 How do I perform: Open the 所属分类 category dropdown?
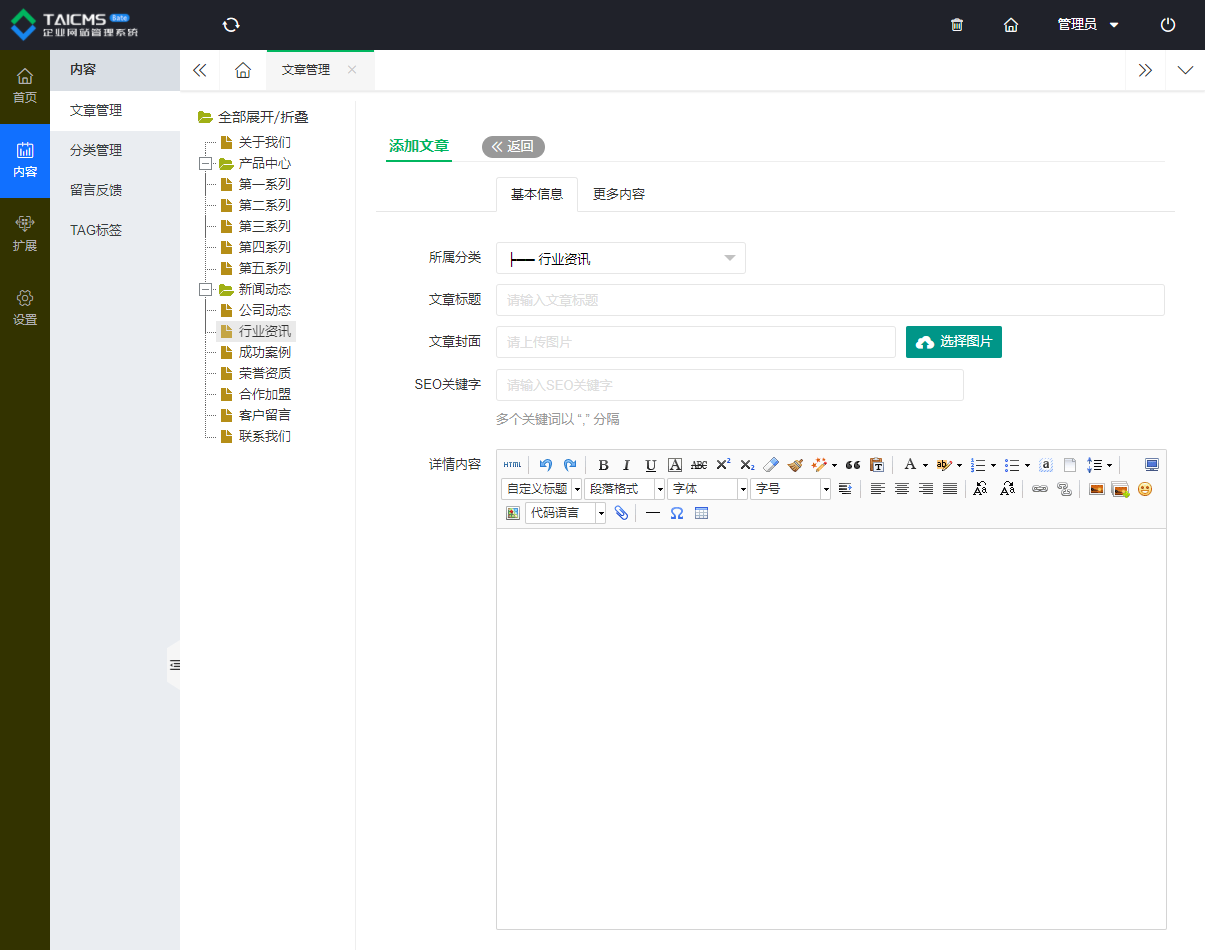pyautogui.click(x=620, y=259)
